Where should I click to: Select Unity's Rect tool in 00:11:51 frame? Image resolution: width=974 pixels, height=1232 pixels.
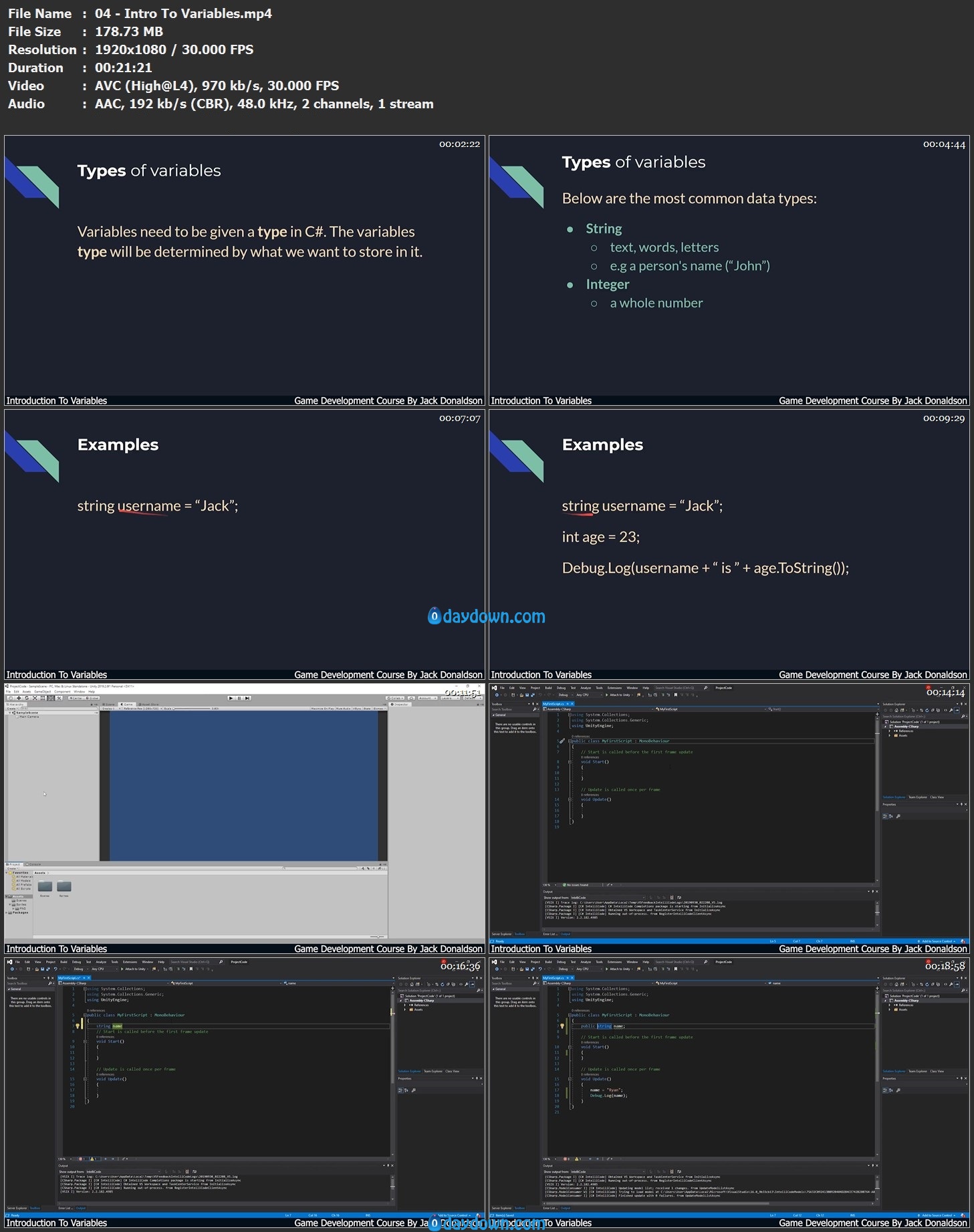[43, 698]
